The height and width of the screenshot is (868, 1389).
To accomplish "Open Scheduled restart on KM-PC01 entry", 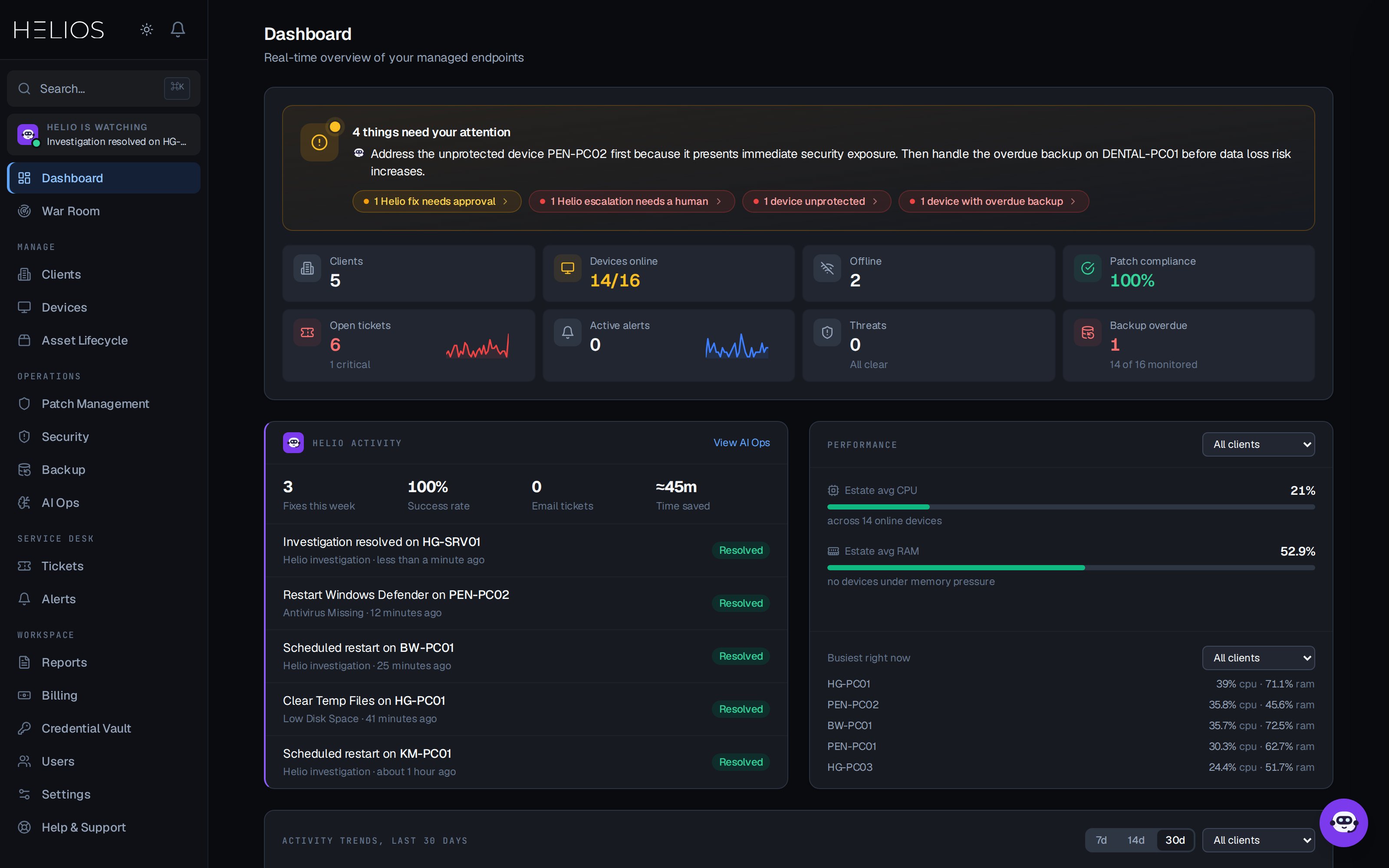I will pyautogui.click(x=527, y=762).
